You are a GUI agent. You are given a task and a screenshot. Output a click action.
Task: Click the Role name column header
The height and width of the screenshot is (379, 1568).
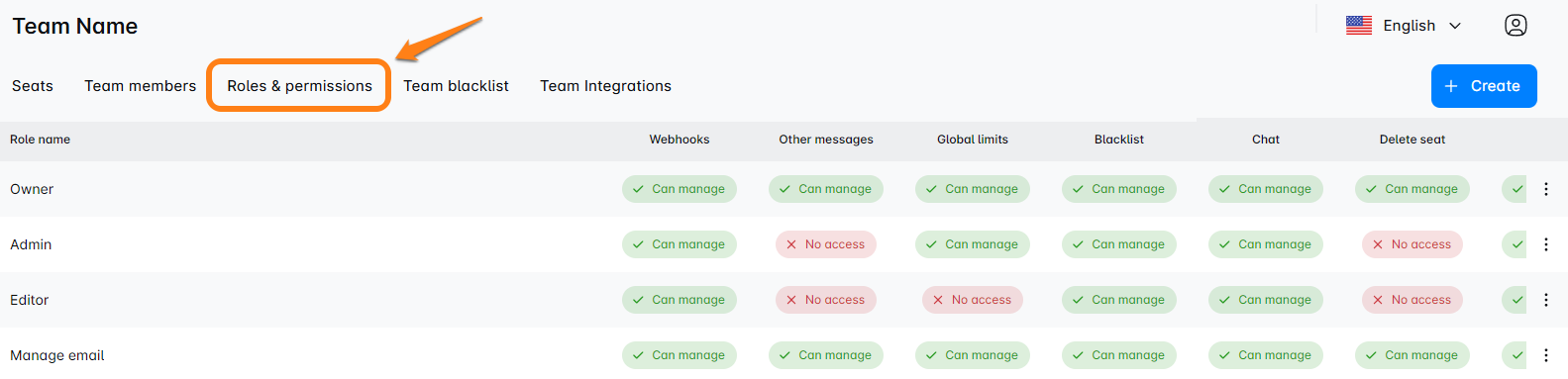[x=41, y=140]
